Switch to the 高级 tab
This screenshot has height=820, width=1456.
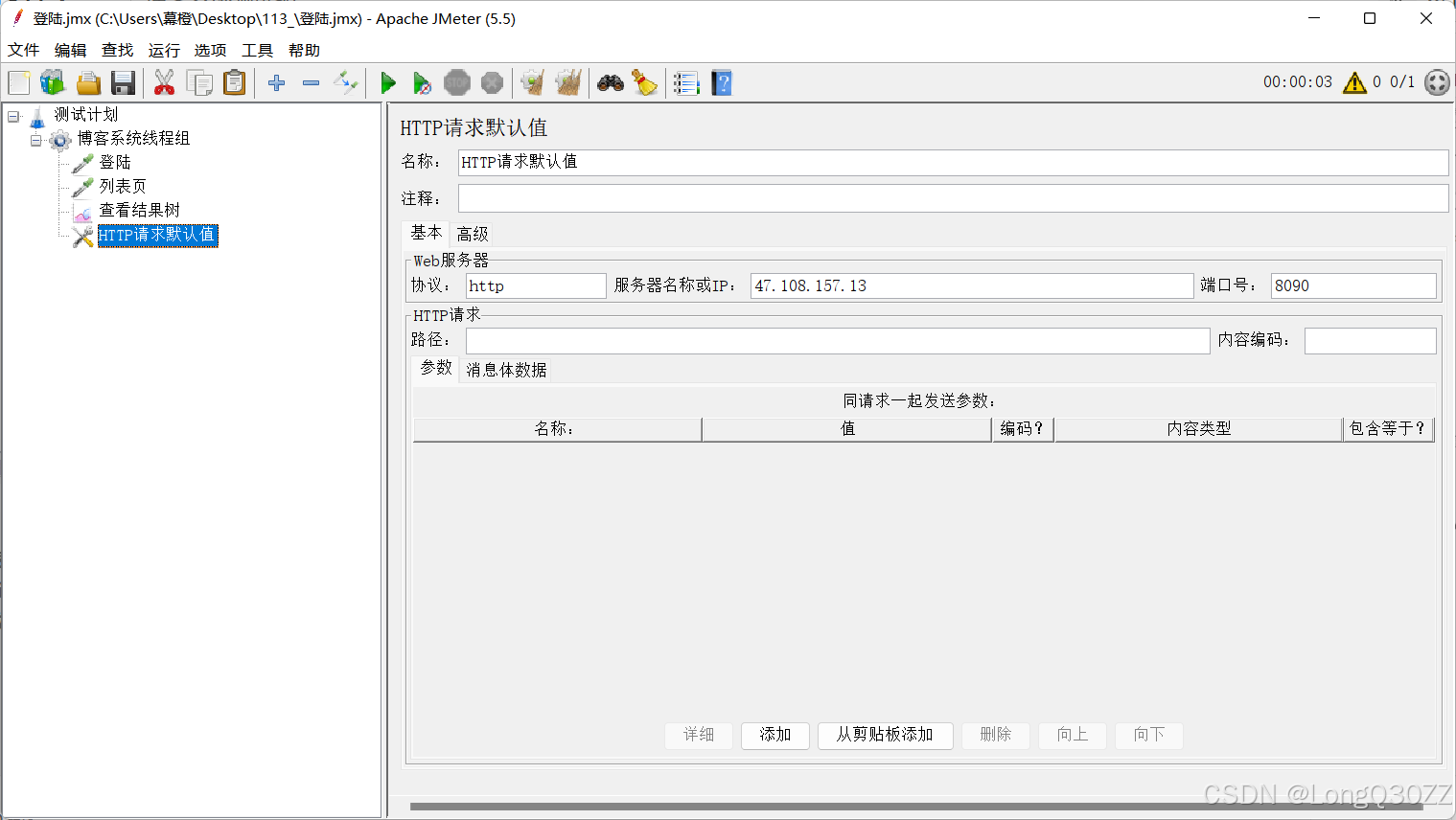[x=473, y=234]
